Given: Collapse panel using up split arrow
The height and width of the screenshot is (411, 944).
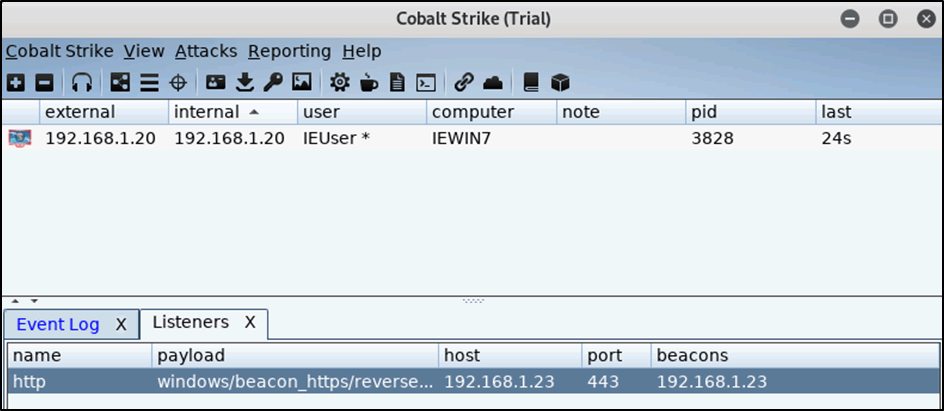Looking at the screenshot, I should pos(16,300).
